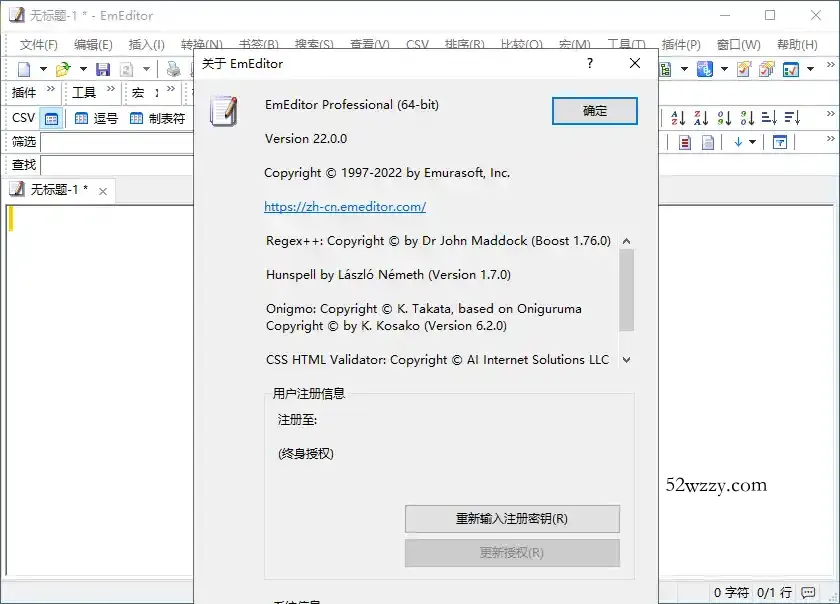Click the 0/1 行 status bar entry

(774, 592)
